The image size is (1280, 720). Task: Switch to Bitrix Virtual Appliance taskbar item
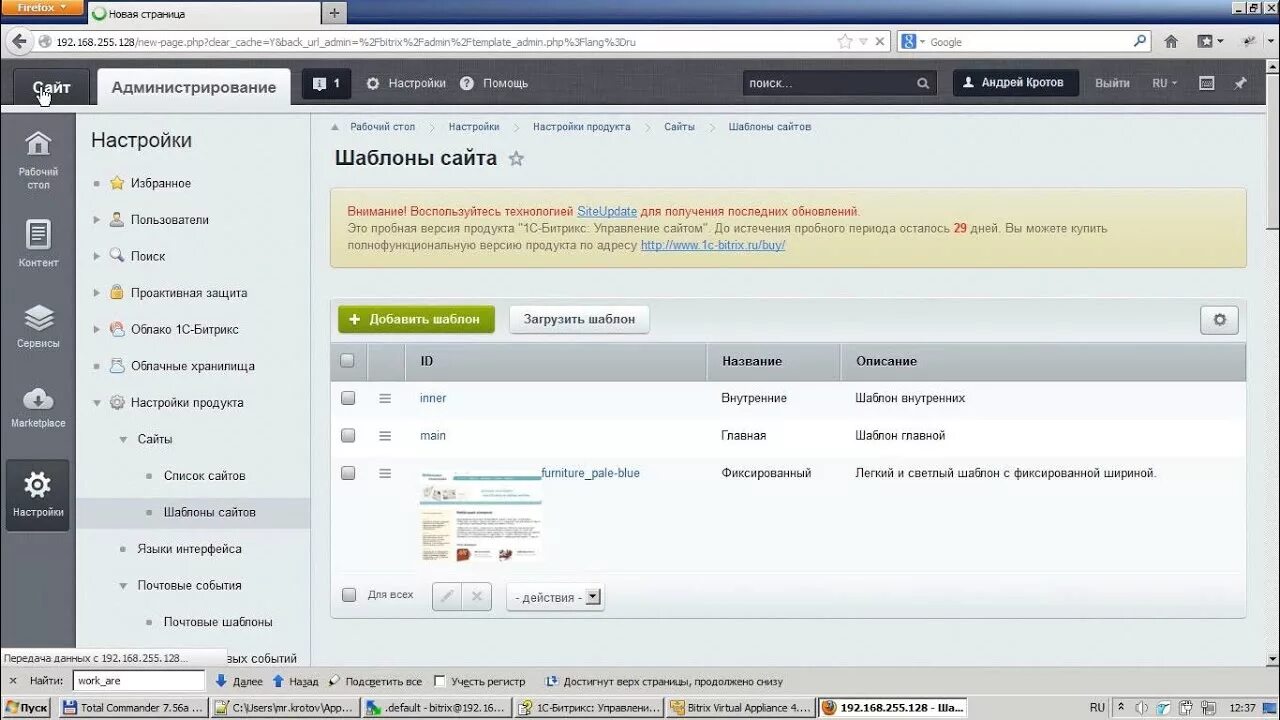739,707
